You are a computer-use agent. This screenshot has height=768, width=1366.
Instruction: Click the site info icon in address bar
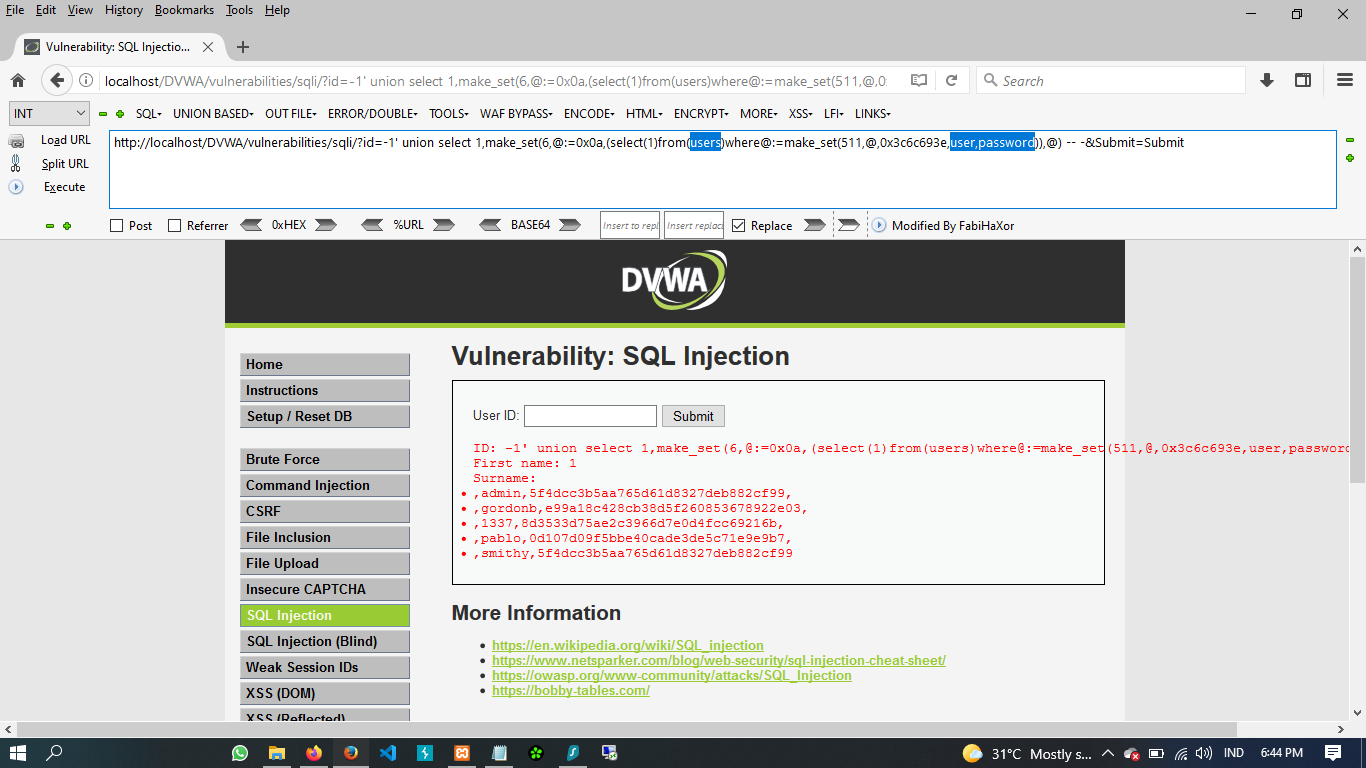point(87,81)
